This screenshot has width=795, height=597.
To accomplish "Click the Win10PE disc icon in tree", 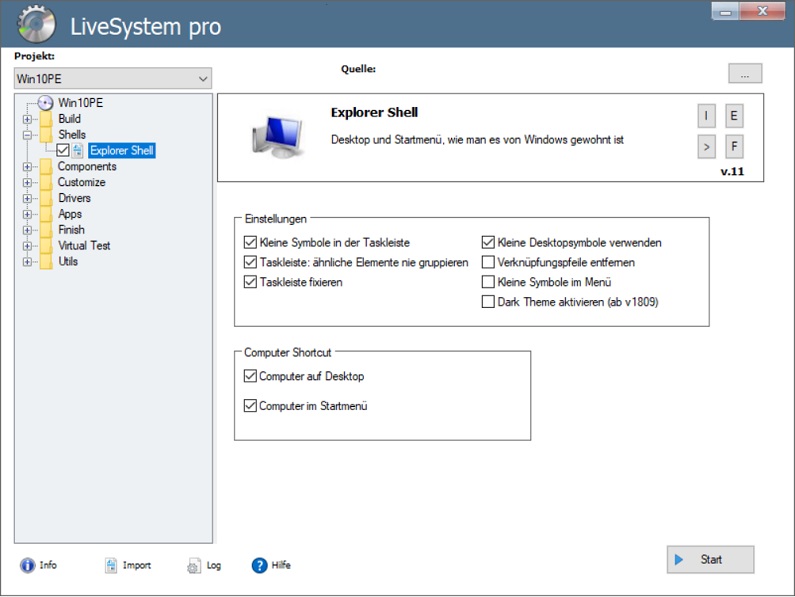I will pos(46,103).
